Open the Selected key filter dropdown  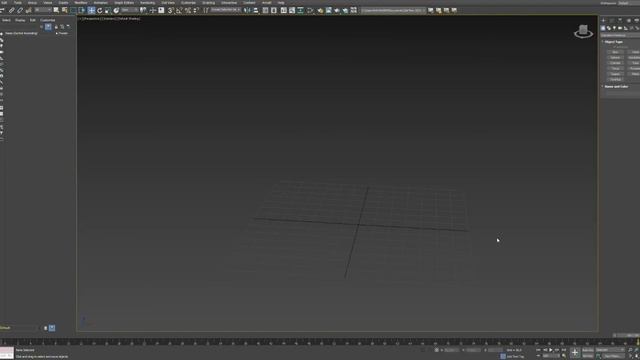(x=610, y=350)
